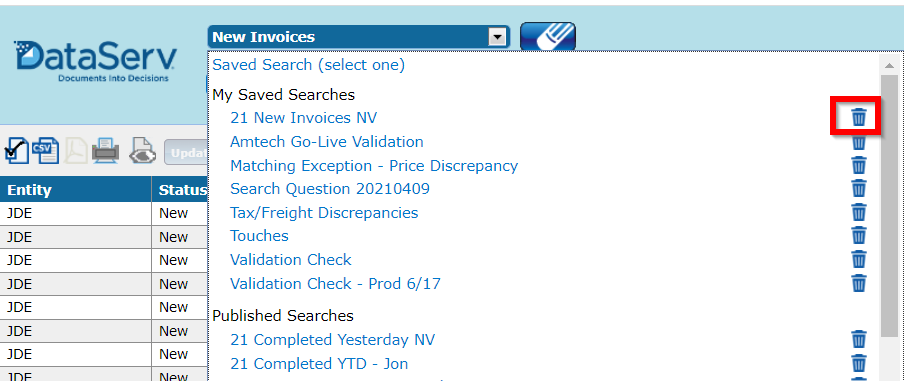Select Search Question 20210409 entry
The width and height of the screenshot is (904, 381).
click(330, 189)
